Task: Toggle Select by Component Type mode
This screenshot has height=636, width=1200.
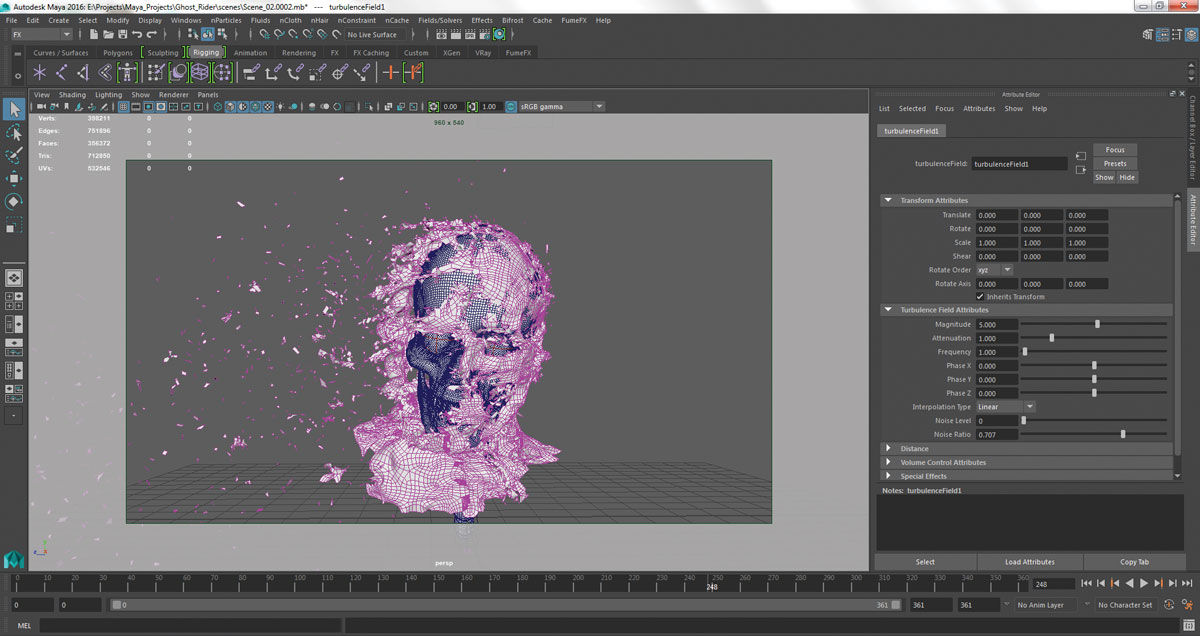Action: pyautogui.click(x=222, y=34)
